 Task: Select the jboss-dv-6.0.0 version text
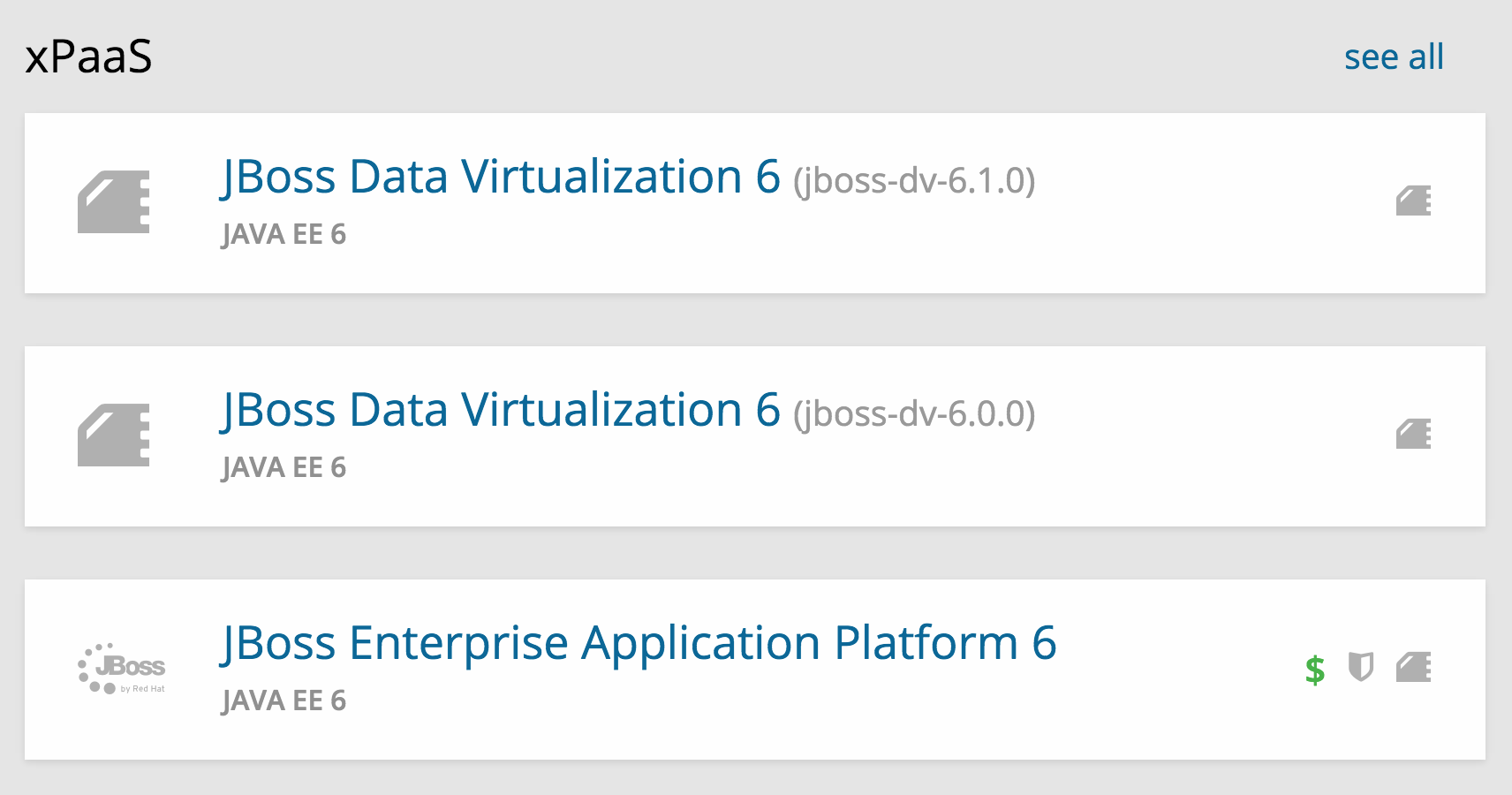click(x=915, y=413)
